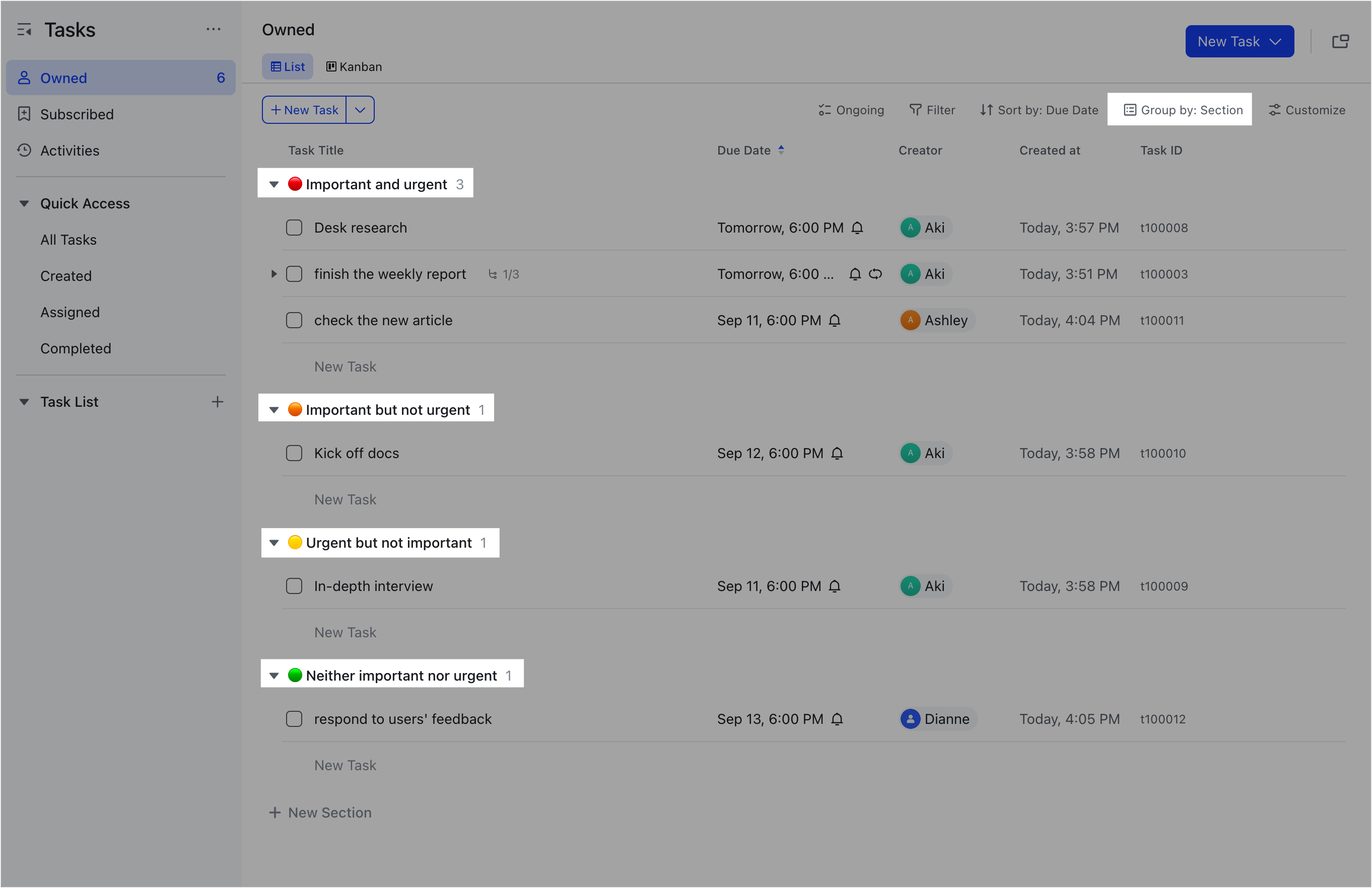Open the Customize panel
The width and height of the screenshot is (1372, 888).
click(1307, 109)
